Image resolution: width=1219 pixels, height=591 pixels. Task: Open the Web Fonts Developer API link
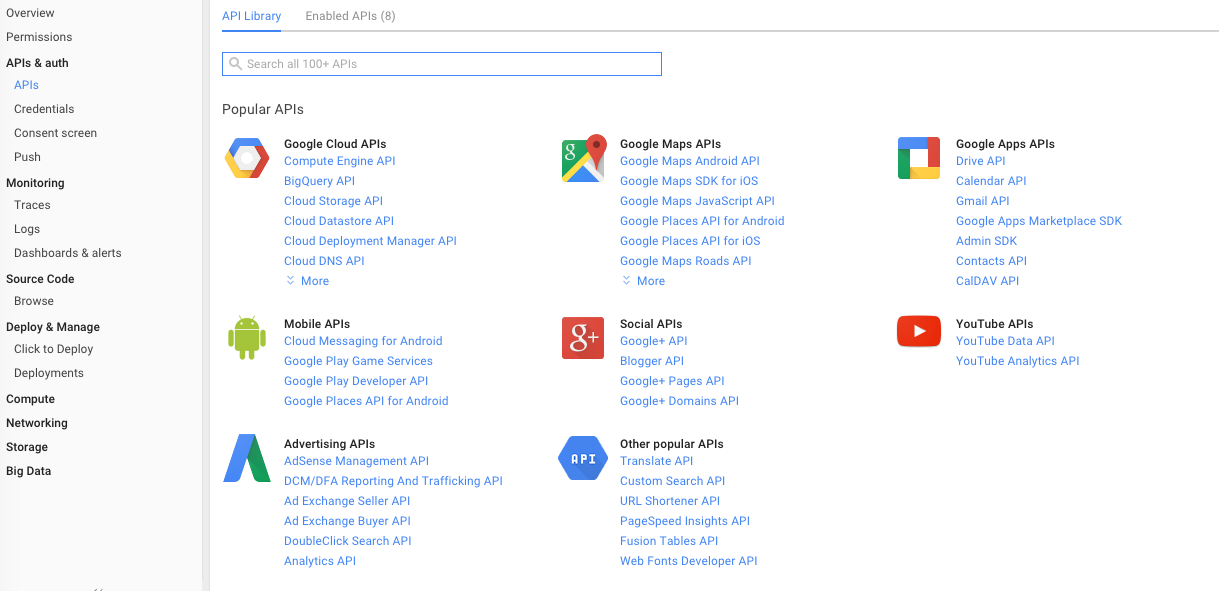(x=689, y=561)
